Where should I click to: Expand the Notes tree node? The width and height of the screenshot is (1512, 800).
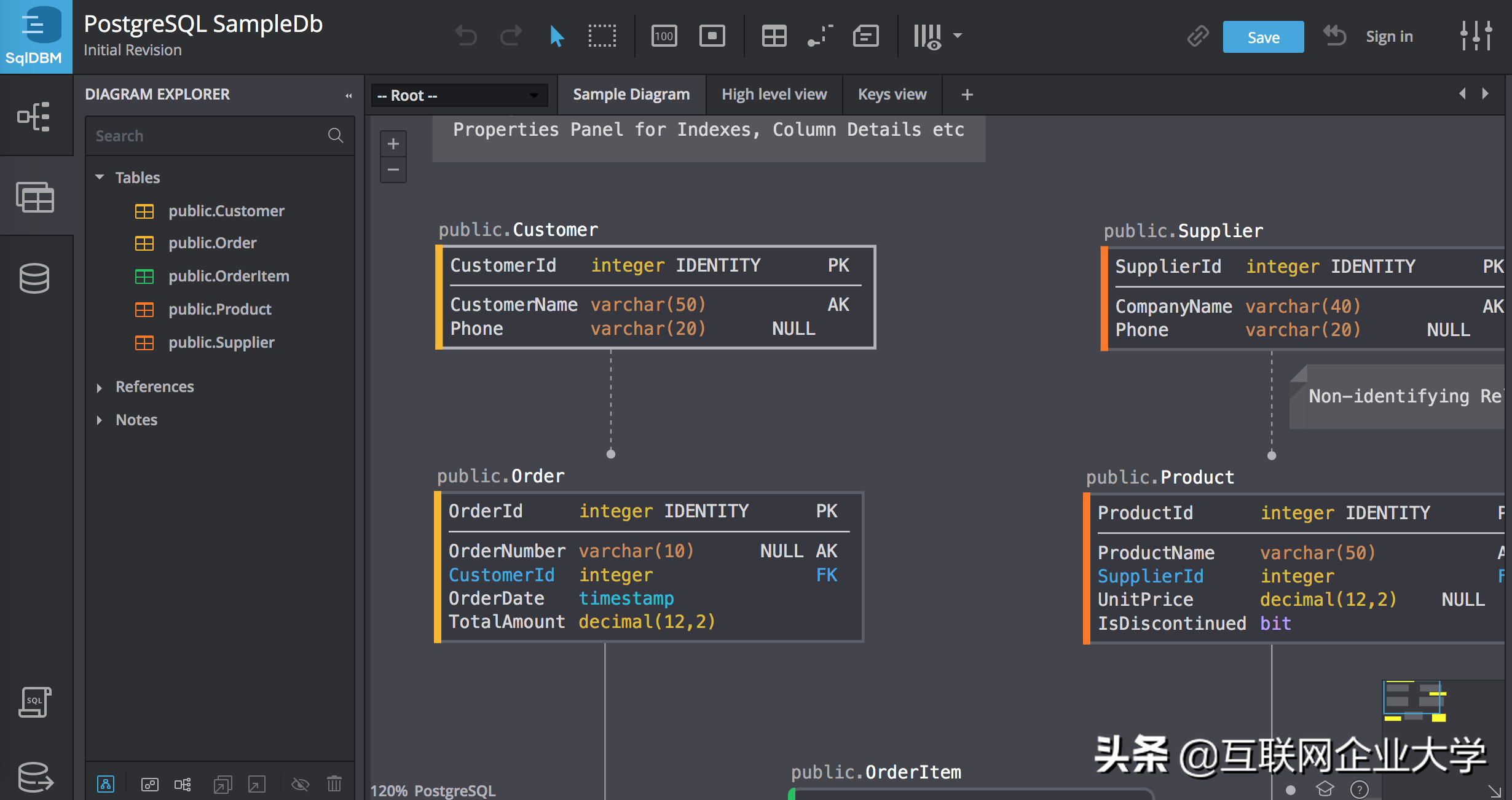pyautogui.click(x=100, y=420)
